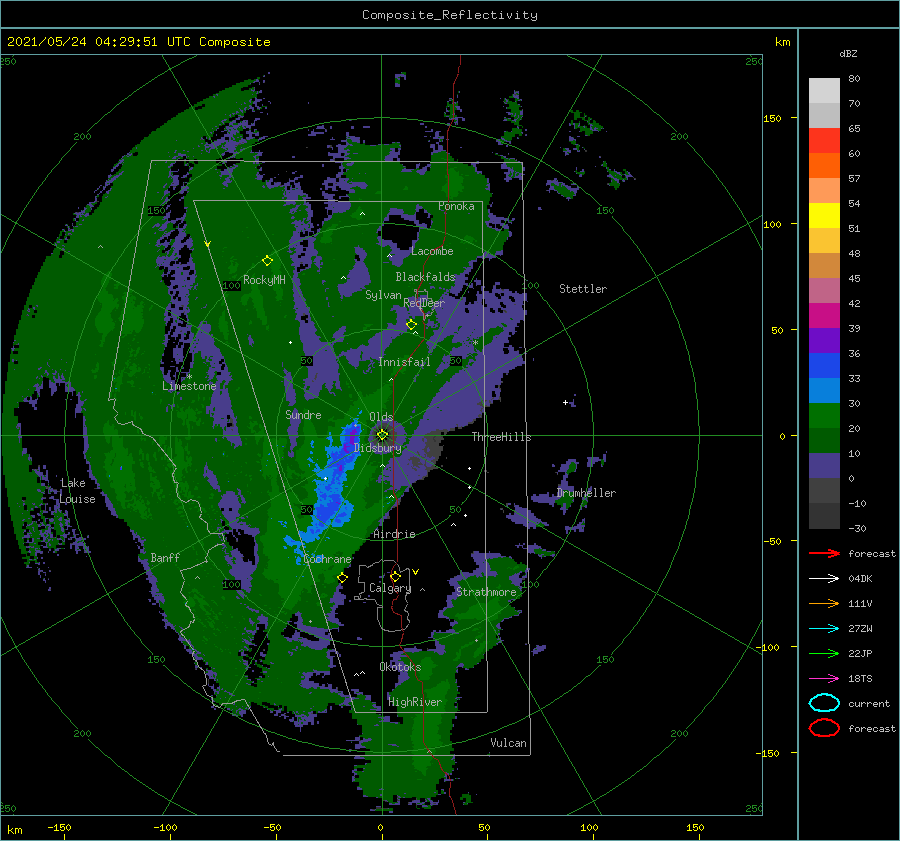The image size is (900, 841).
Task: Click the Lake Louise label
Action: coord(77,491)
